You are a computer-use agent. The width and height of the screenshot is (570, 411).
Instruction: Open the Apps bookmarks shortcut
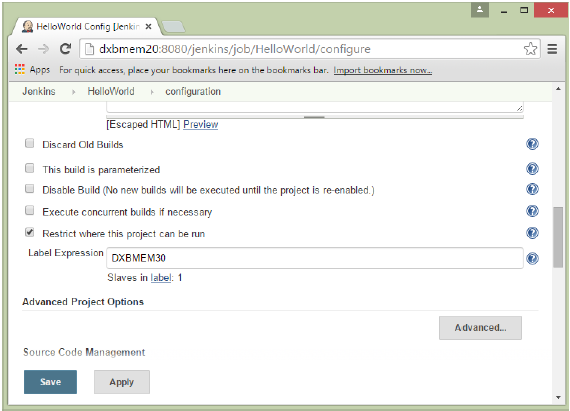[x=33, y=69]
